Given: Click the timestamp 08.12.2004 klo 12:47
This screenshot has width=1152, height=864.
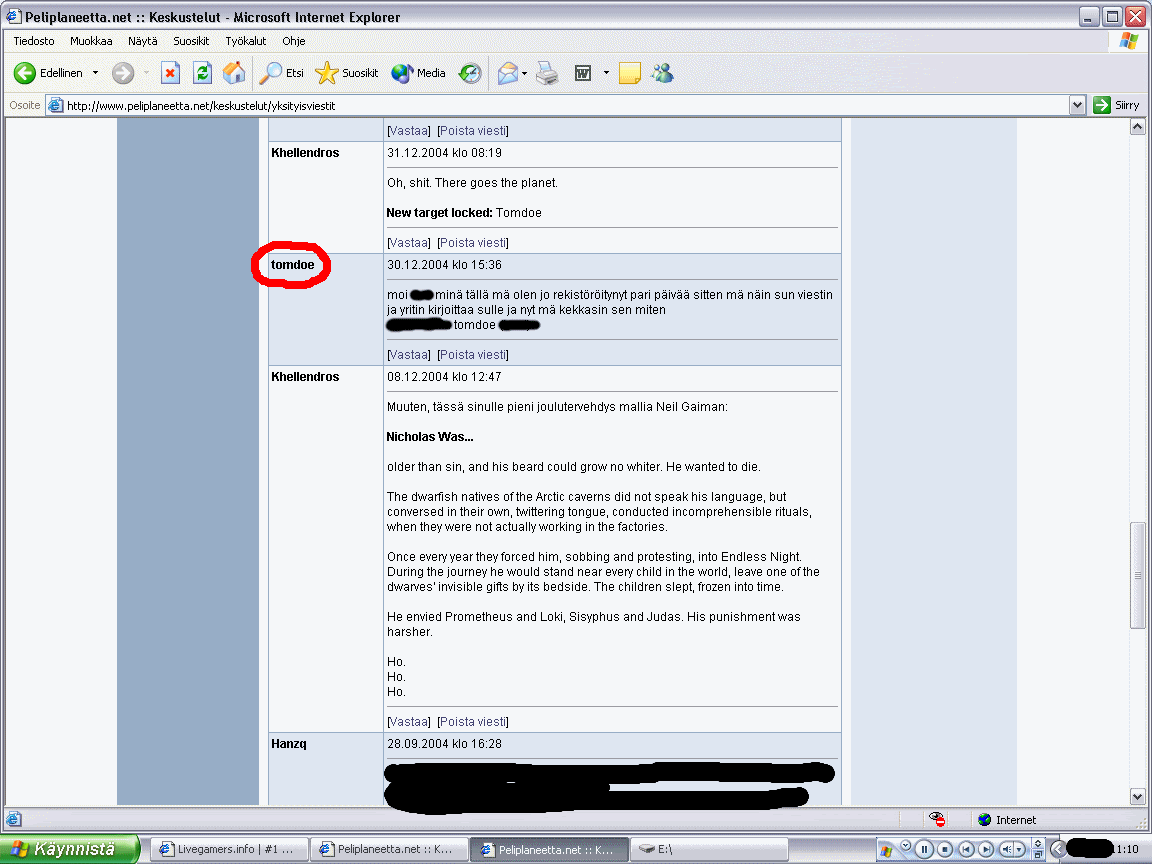Looking at the screenshot, I should (444, 376).
